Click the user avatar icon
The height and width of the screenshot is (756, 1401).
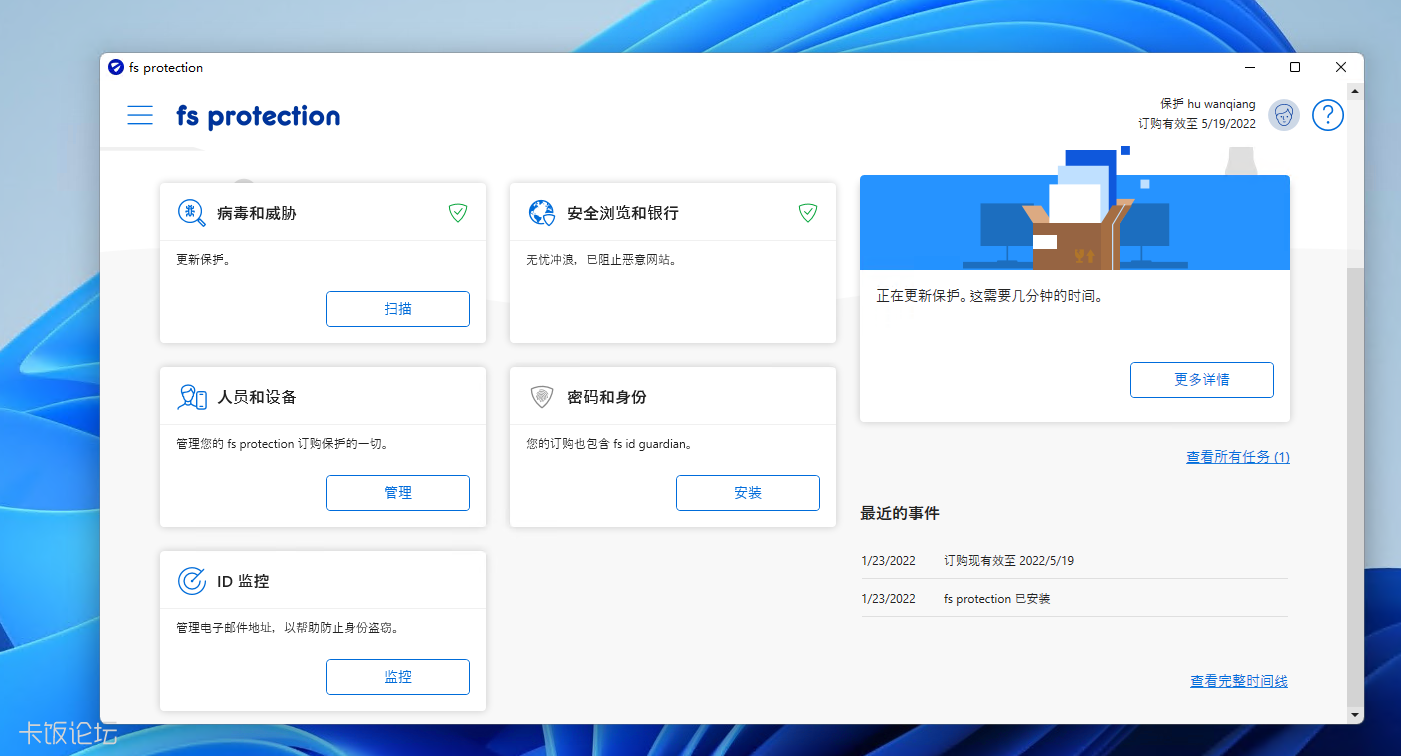1283,115
